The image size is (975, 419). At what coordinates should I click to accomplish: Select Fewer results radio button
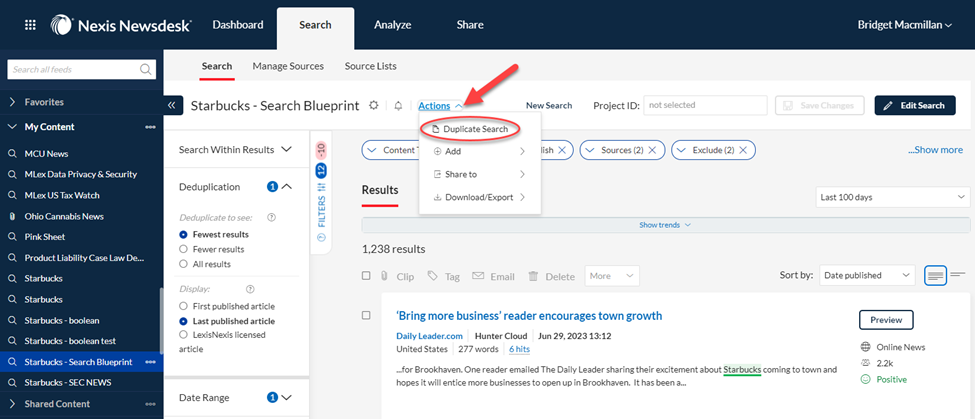pyautogui.click(x=183, y=249)
